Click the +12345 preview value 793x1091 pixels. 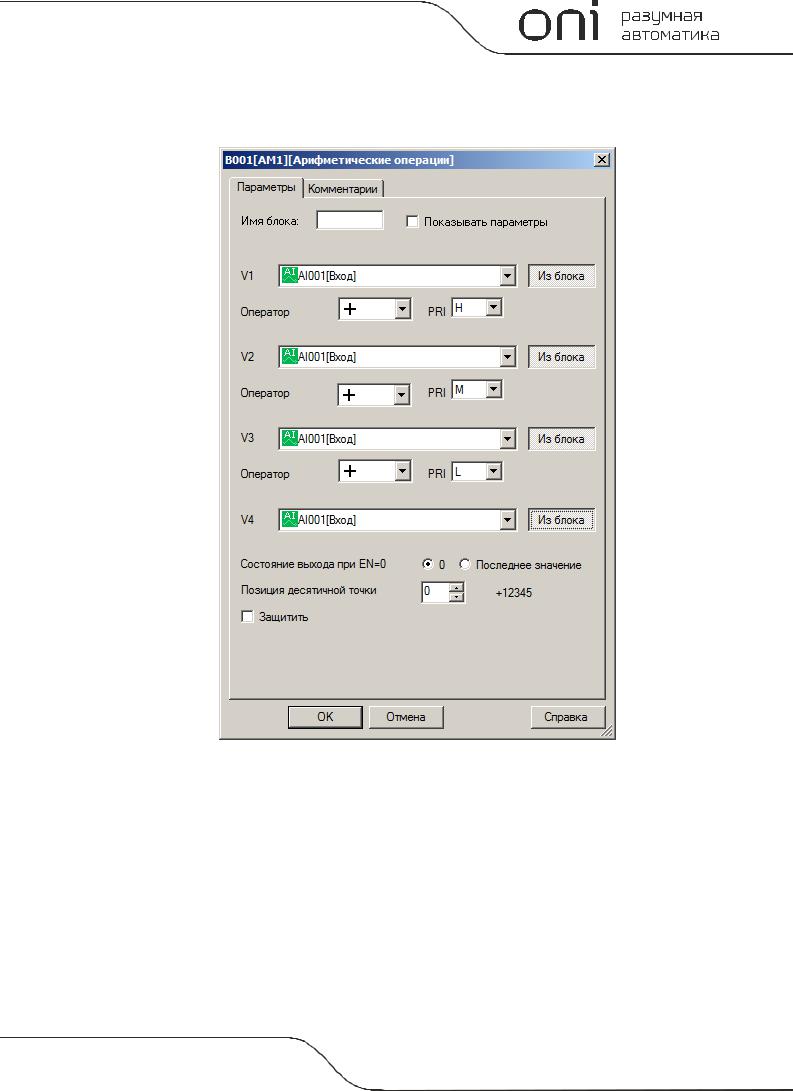point(513,593)
